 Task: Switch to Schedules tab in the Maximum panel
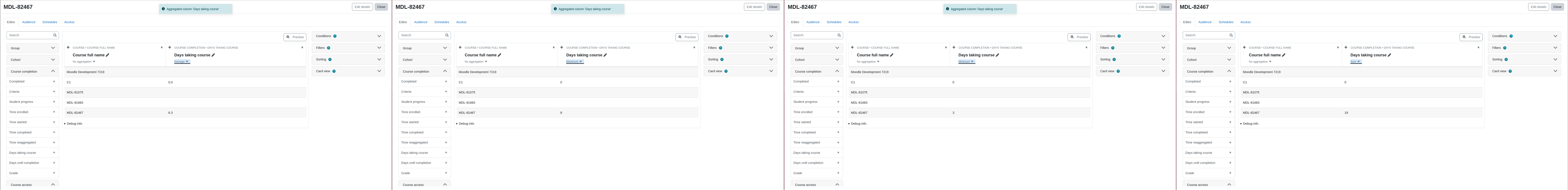tap(442, 22)
